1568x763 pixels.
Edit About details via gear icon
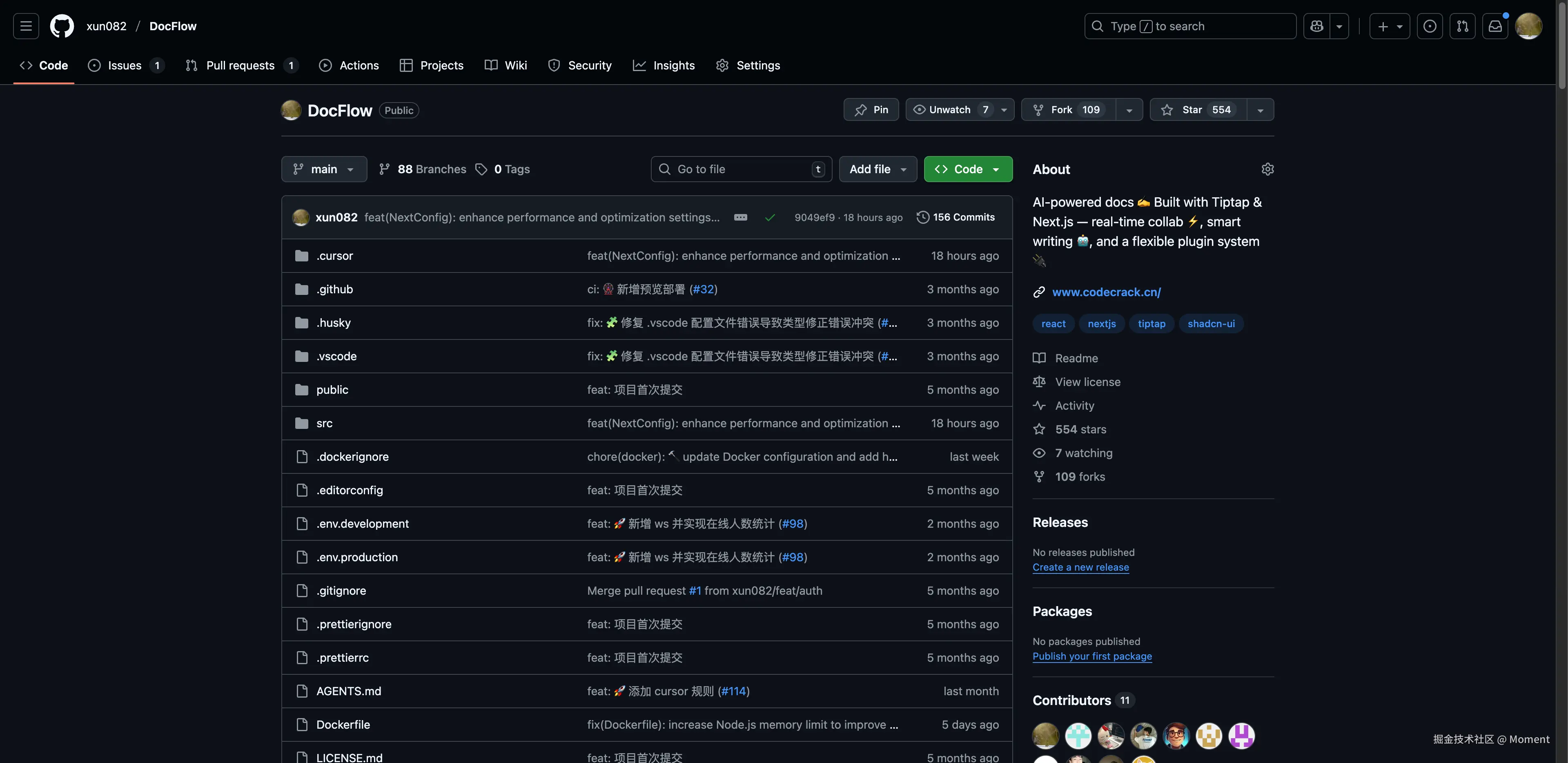(x=1267, y=169)
